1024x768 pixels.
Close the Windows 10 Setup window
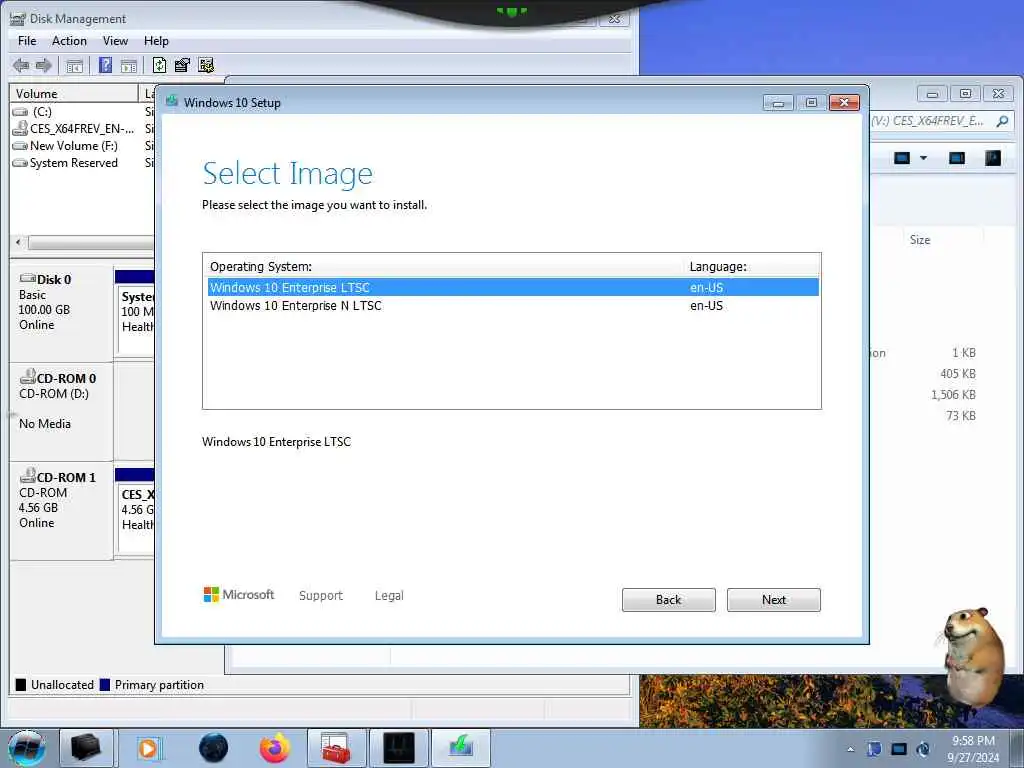(x=844, y=103)
